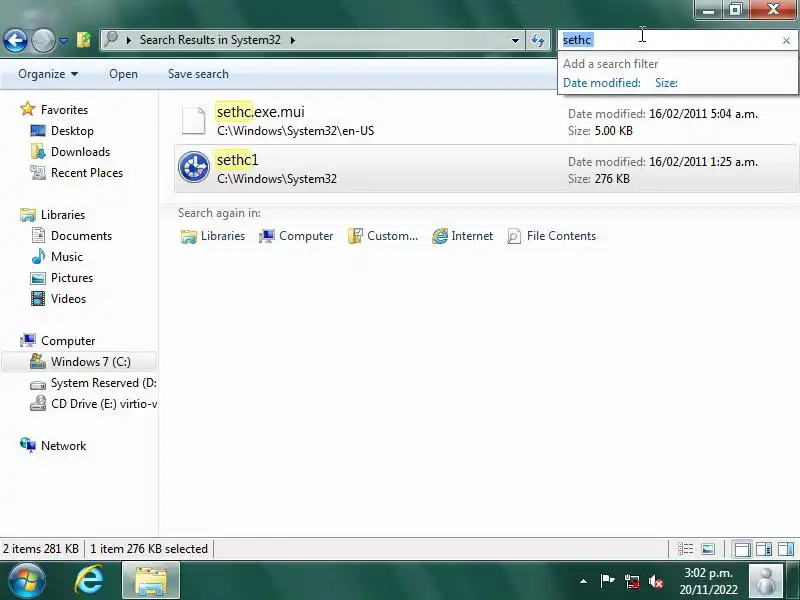
Task: Open Desktop under Favorites
Action: [x=72, y=131]
